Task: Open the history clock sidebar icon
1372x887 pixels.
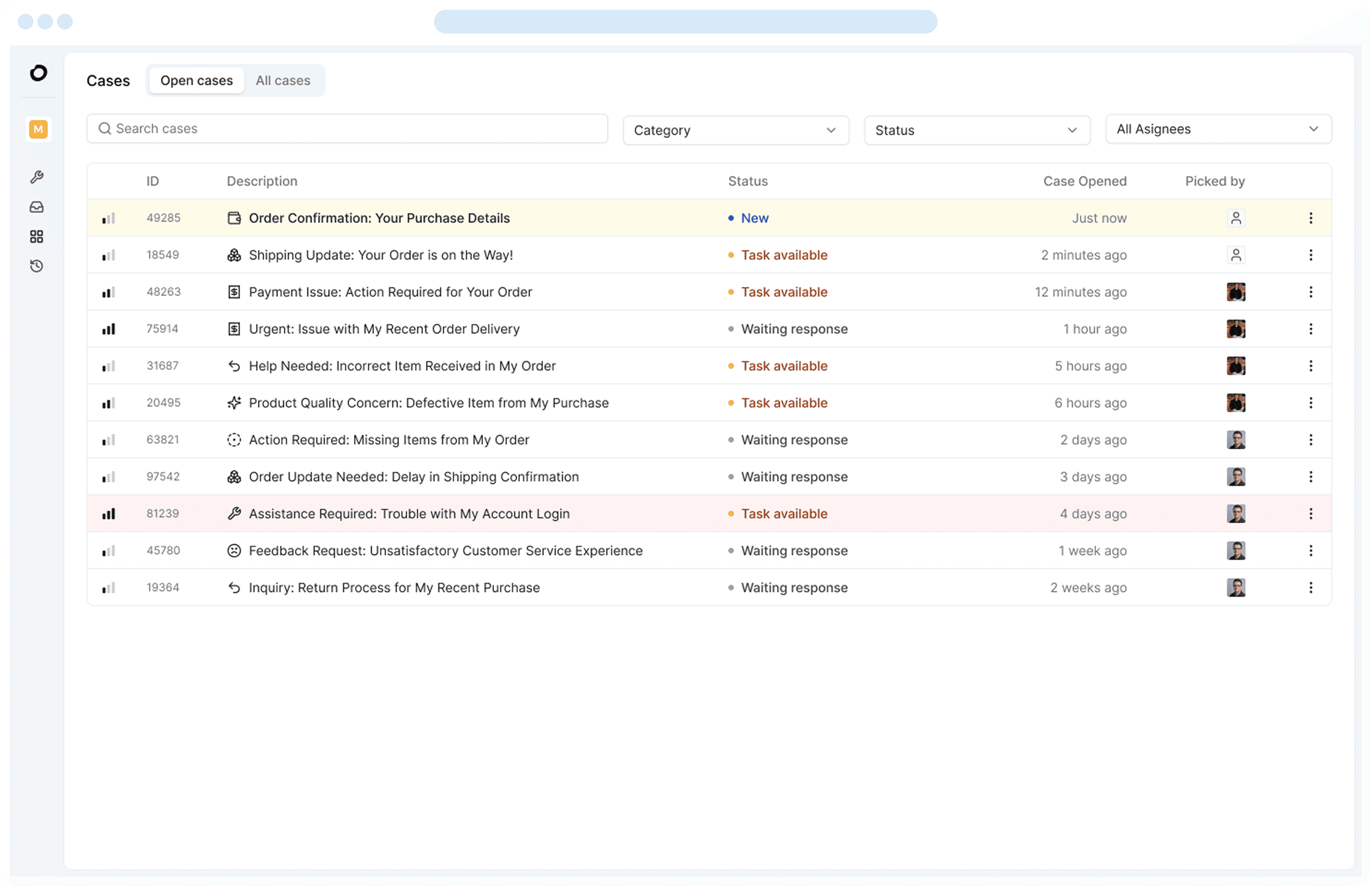Action: (37, 266)
